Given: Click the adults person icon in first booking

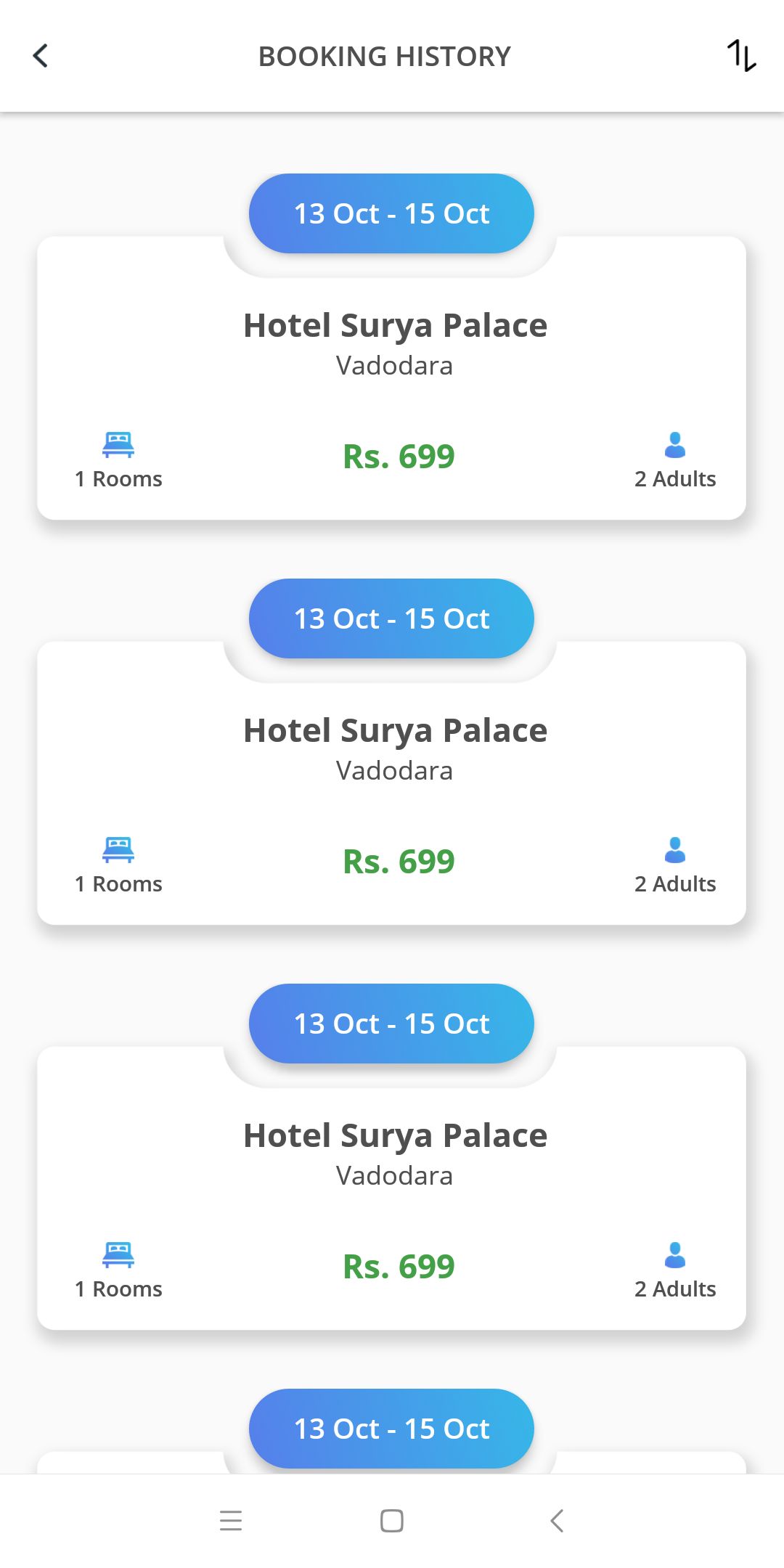Looking at the screenshot, I should tap(675, 444).
